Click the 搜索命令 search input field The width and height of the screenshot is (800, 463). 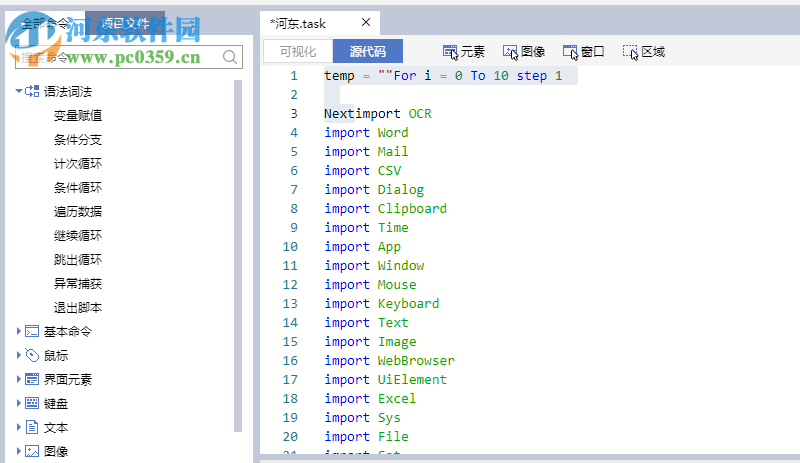129,57
